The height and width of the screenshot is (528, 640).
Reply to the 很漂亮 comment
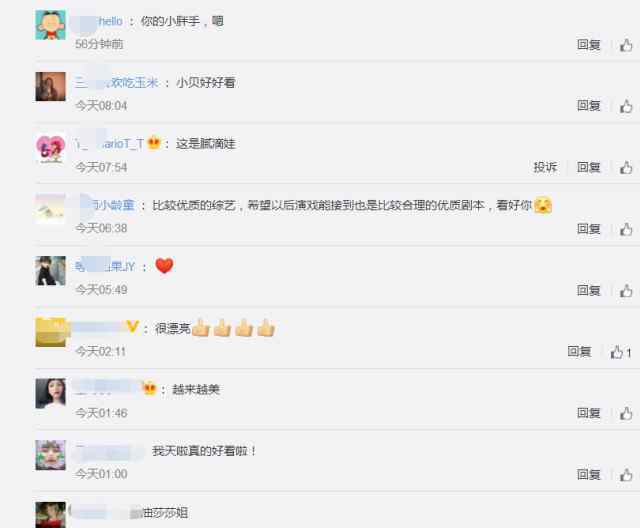pyautogui.click(x=580, y=352)
